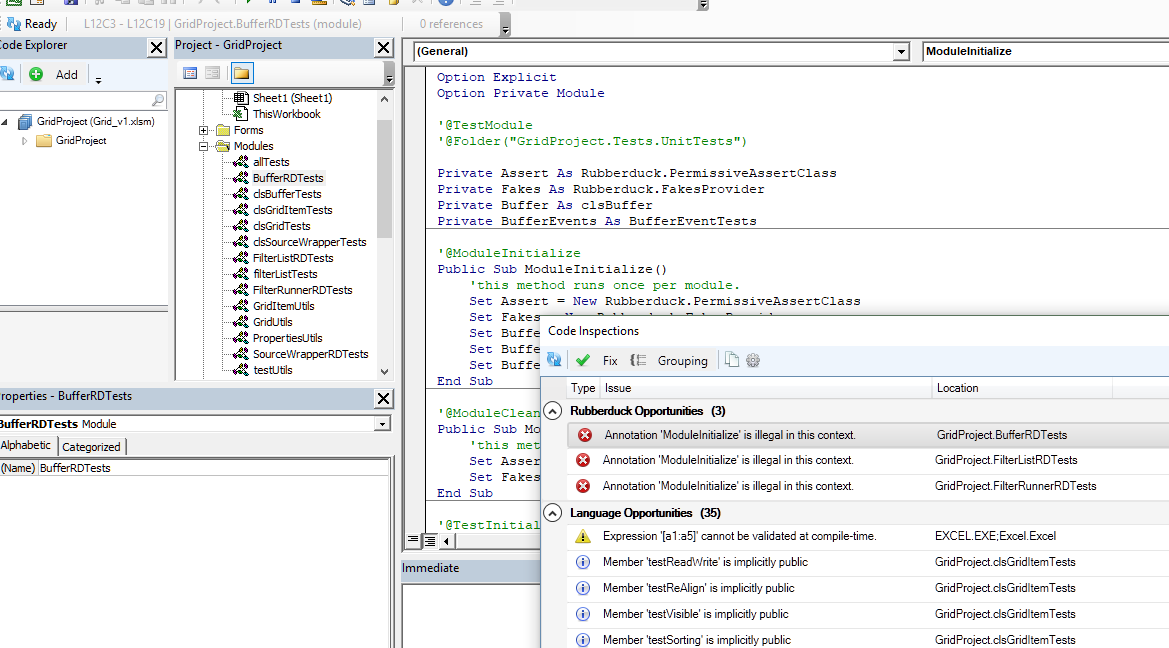Select the View Object icon in Project Explorer
The height and width of the screenshot is (648, 1169).
[211, 73]
